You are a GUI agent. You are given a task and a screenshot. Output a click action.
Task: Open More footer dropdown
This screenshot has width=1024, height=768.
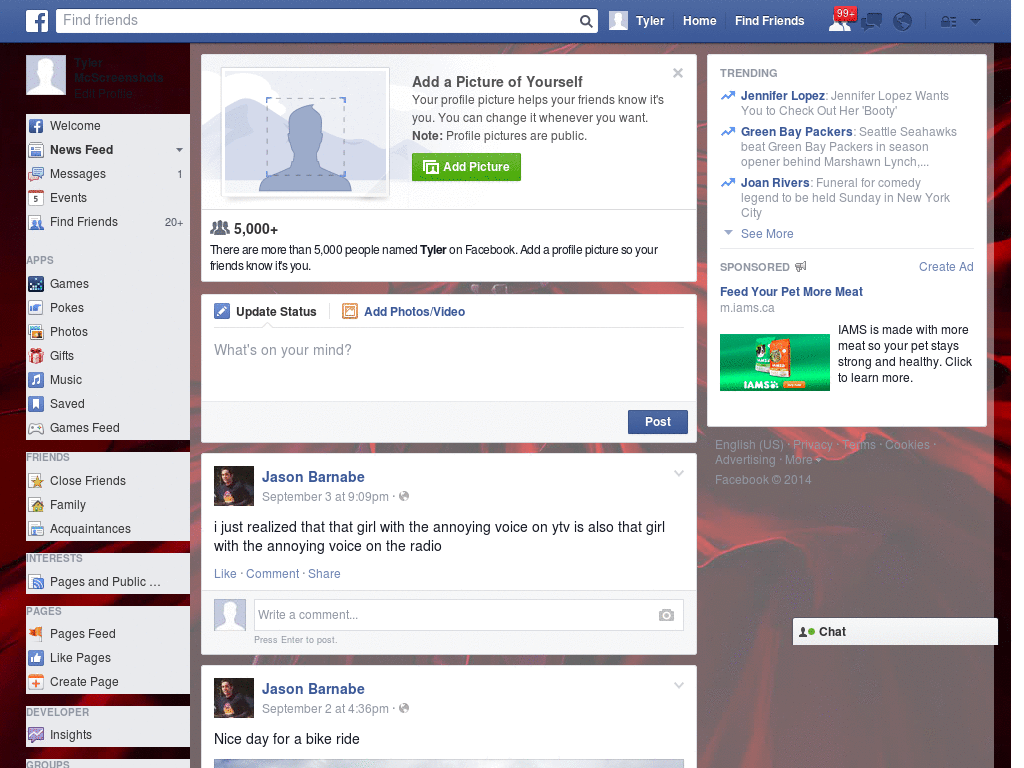coord(803,460)
